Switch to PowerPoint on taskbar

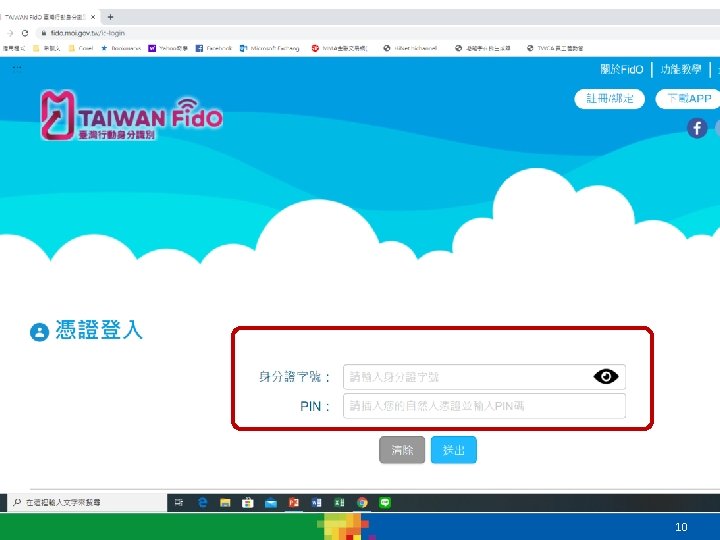294,503
